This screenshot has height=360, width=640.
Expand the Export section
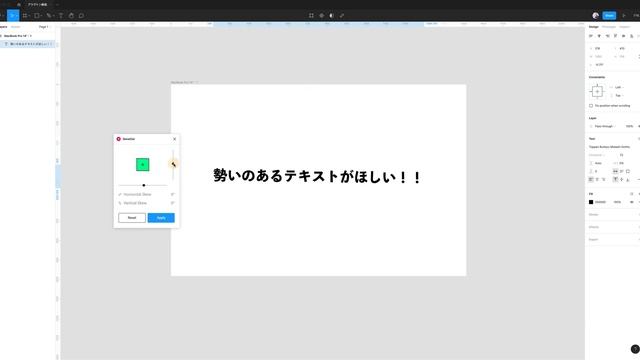(x=594, y=240)
